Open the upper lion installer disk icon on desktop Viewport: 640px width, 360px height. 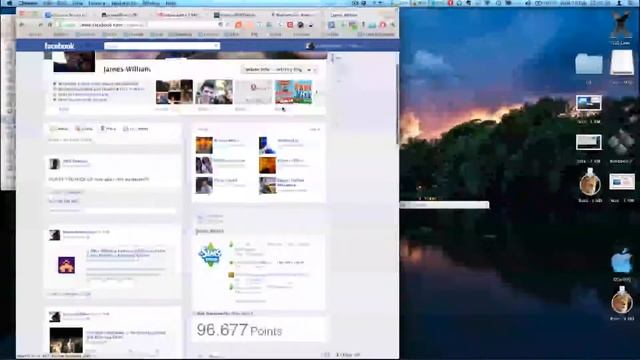[590, 182]
